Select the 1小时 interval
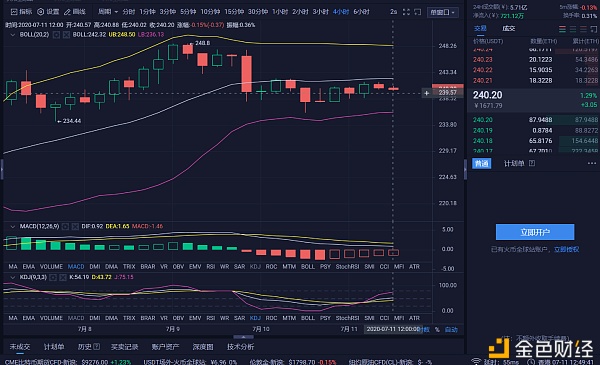This screenshot has width=600, height=365. 280,12
